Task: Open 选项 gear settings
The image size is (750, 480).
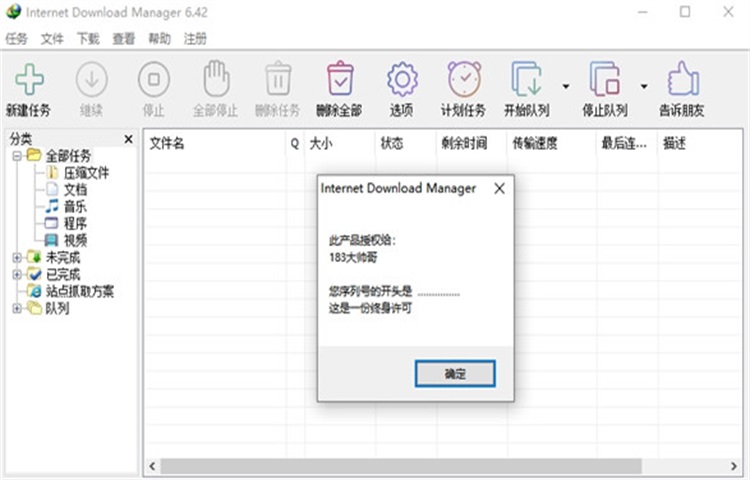Action: pos(402,79)
